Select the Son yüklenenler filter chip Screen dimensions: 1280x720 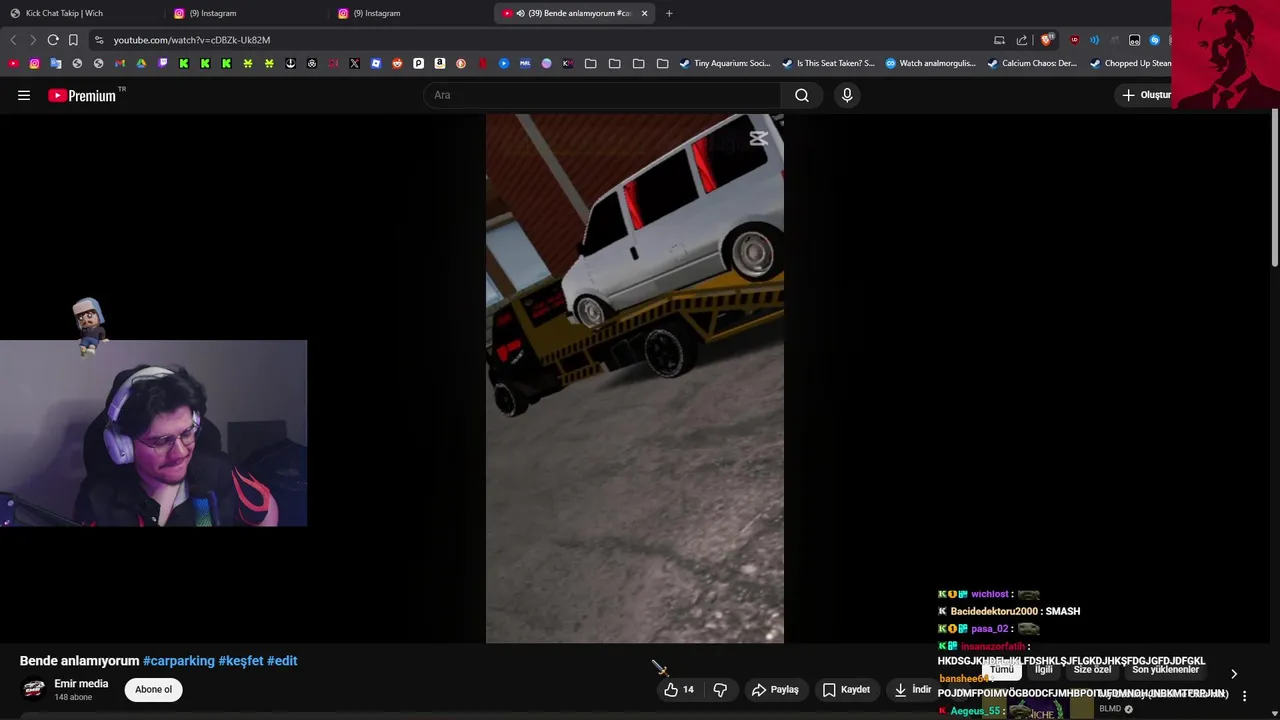[1165, 670]
